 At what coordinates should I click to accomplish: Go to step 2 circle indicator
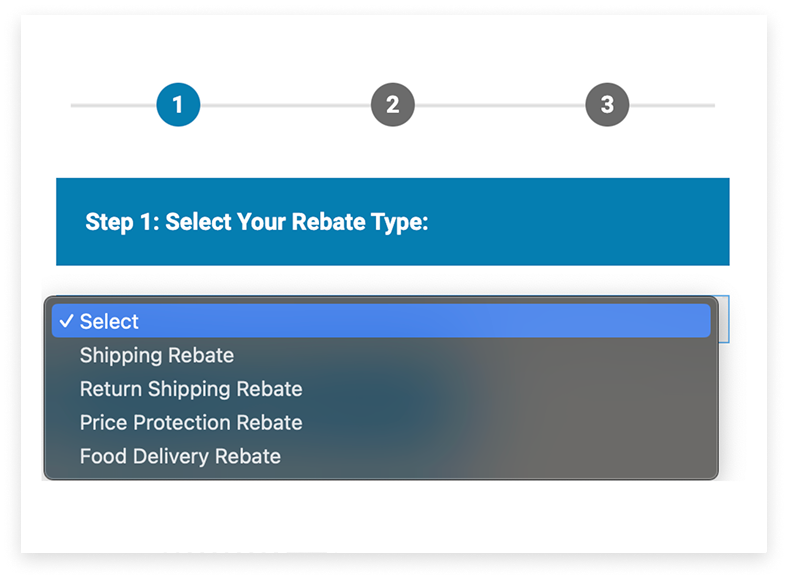tap(392, 104)
